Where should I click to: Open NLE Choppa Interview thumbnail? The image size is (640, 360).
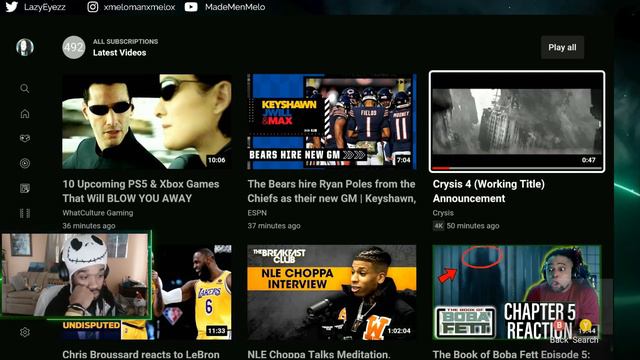tap(332, 292)
